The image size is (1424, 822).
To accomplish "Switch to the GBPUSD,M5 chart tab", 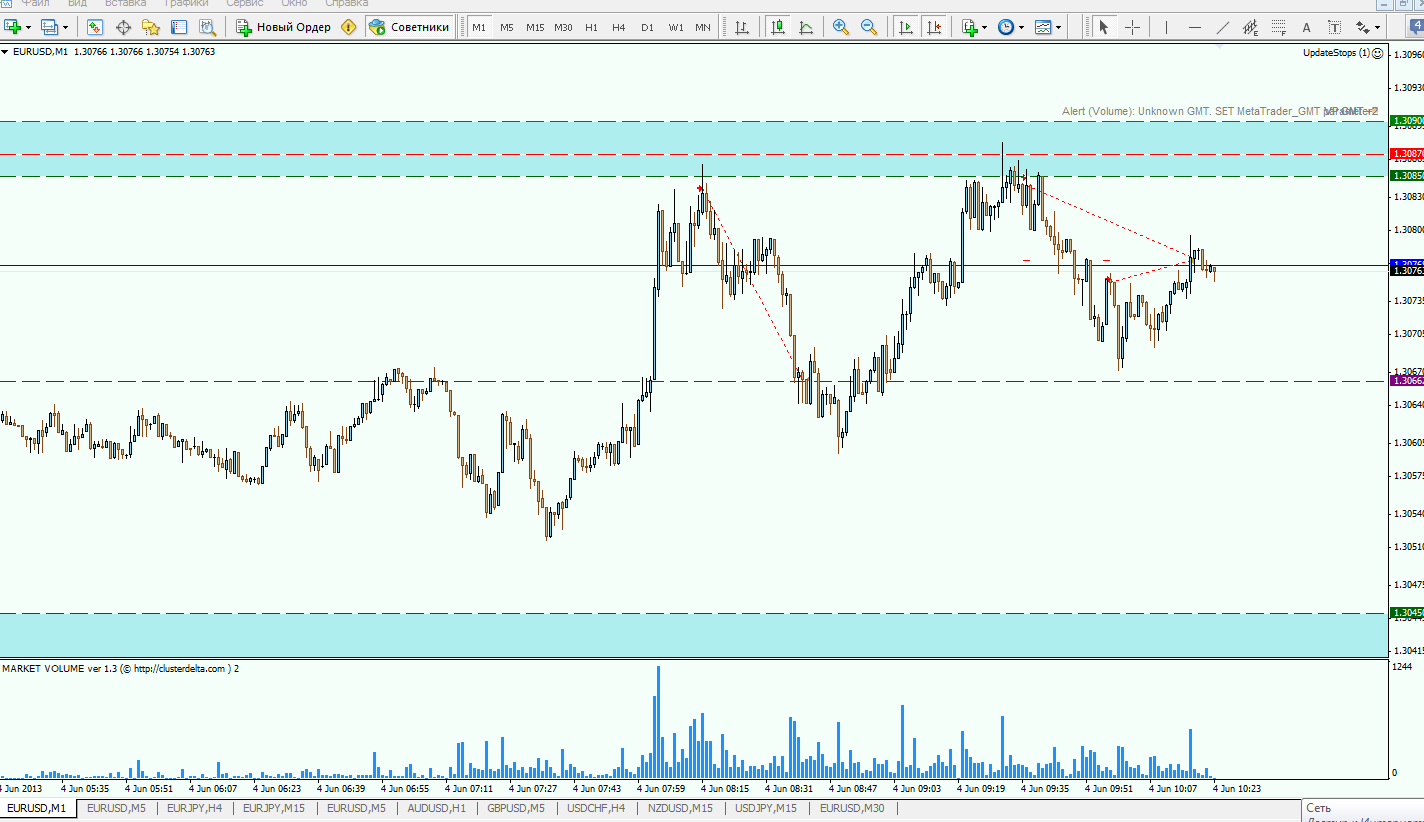I will click(516, 808).
